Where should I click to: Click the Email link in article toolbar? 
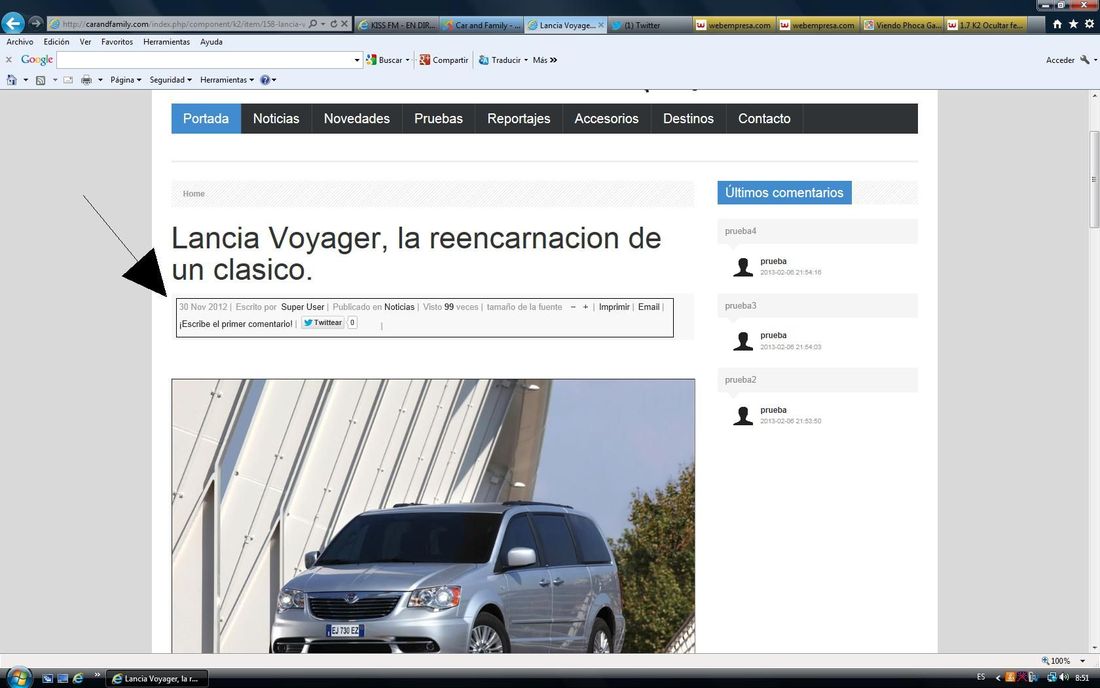pyautogui.click(x=649, y=307)
